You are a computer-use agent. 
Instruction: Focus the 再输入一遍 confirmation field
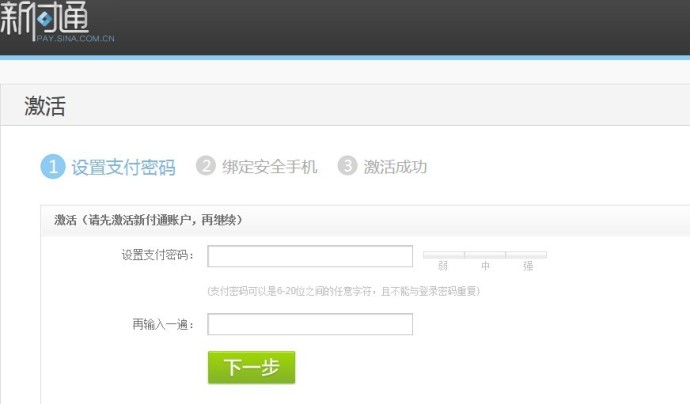310,324
